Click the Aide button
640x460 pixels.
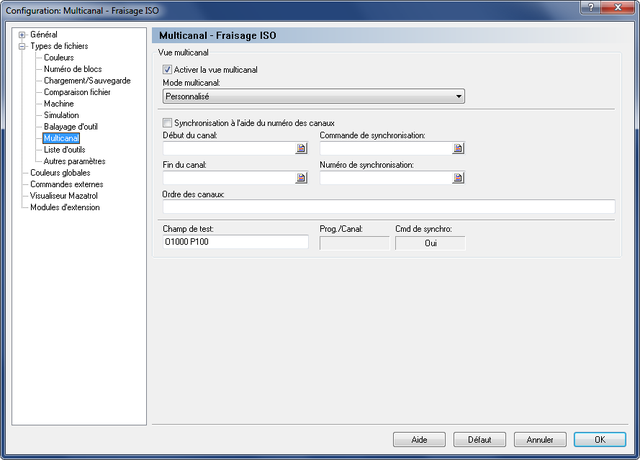coord(419,440)
